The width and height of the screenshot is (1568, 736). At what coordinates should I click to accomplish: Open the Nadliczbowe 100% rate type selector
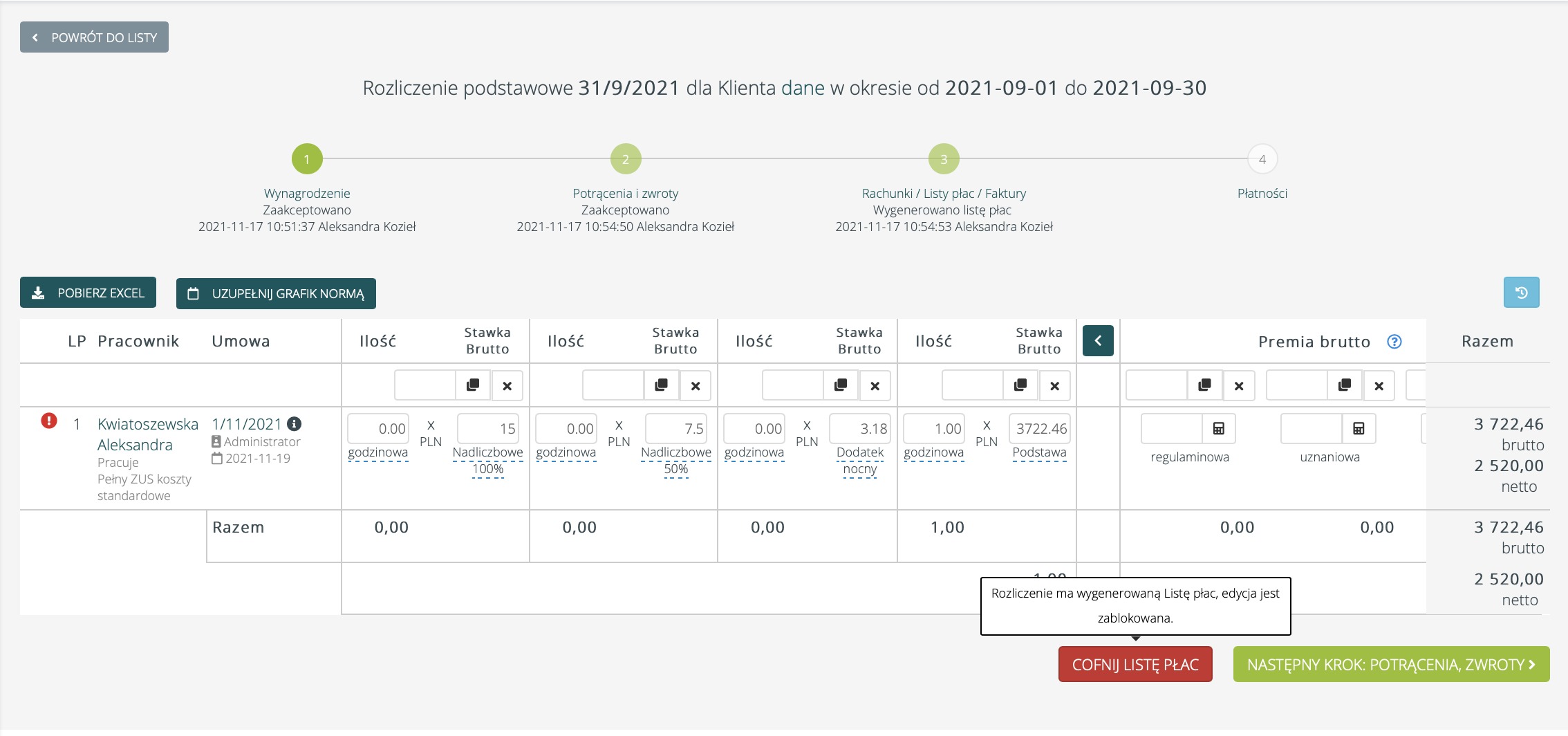tap(487, 460)
